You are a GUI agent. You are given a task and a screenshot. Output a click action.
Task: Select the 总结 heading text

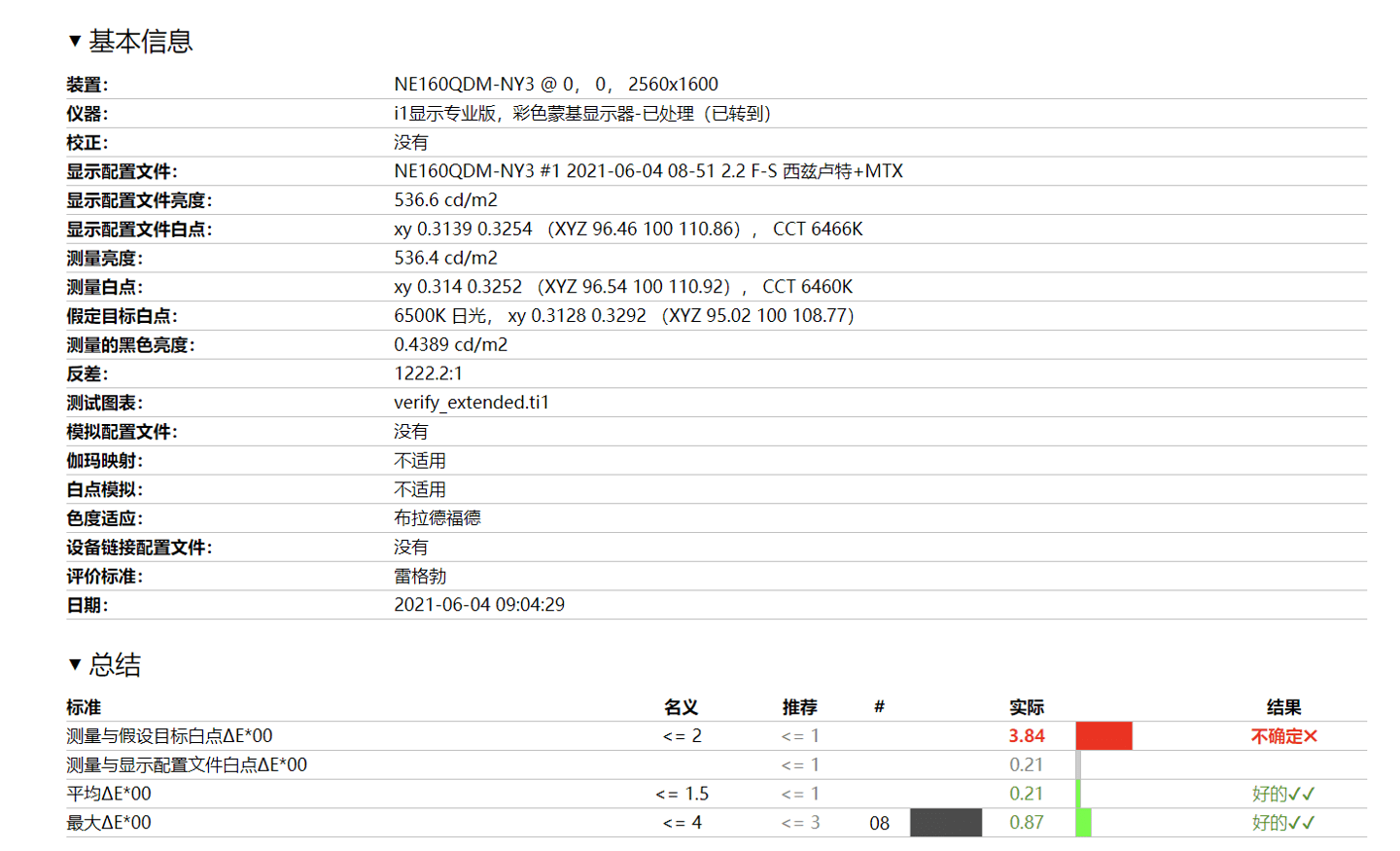(x=115, y=664)
